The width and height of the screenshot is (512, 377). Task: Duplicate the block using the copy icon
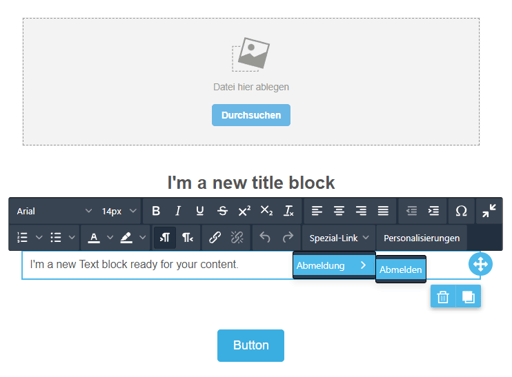[468, 296]
